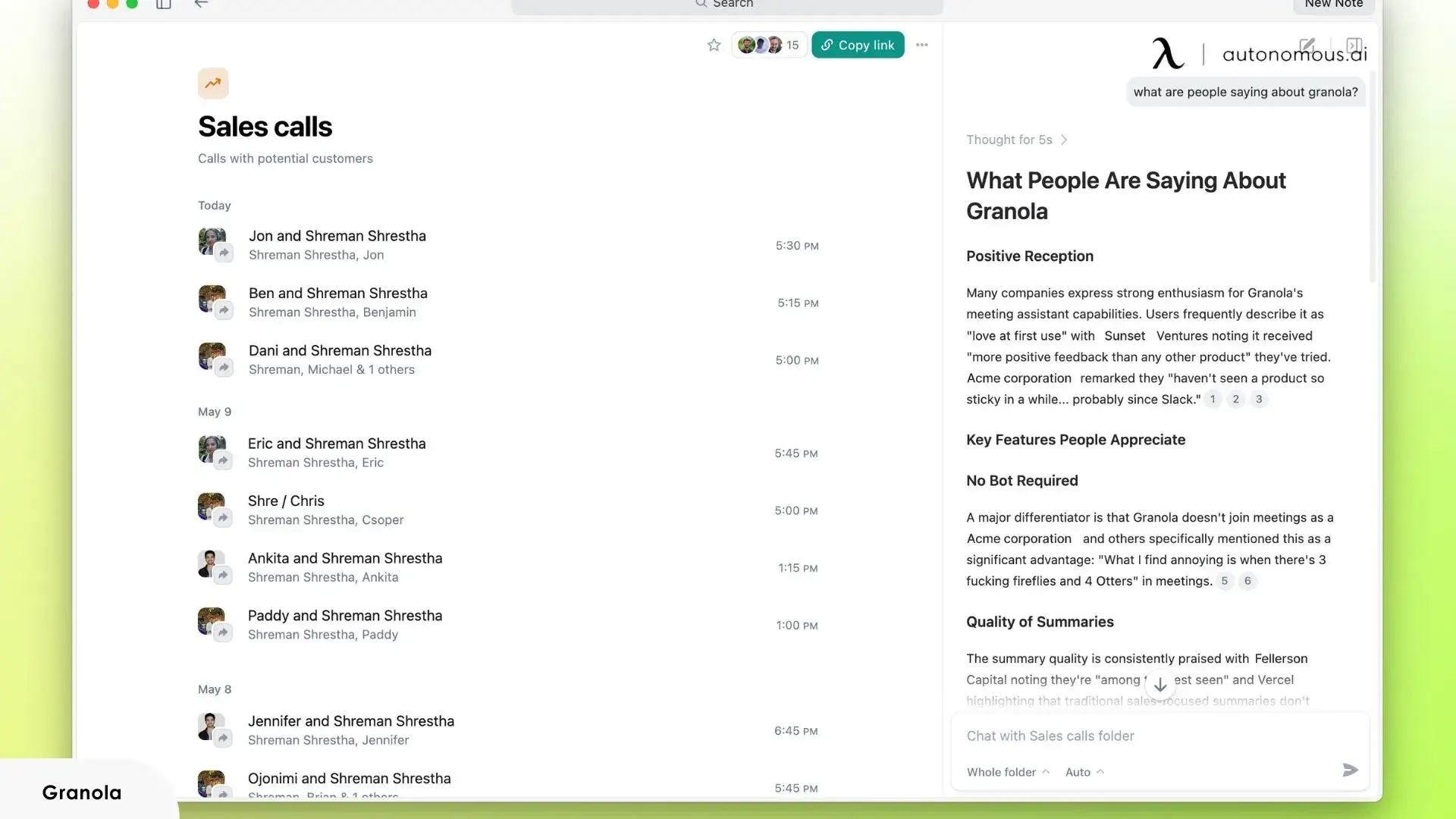Image resolution: width=1456 pixels, height=819 pixels.
Task: Click the sidebar toggle icon in title bar
Action: click(x=163, y=5)
